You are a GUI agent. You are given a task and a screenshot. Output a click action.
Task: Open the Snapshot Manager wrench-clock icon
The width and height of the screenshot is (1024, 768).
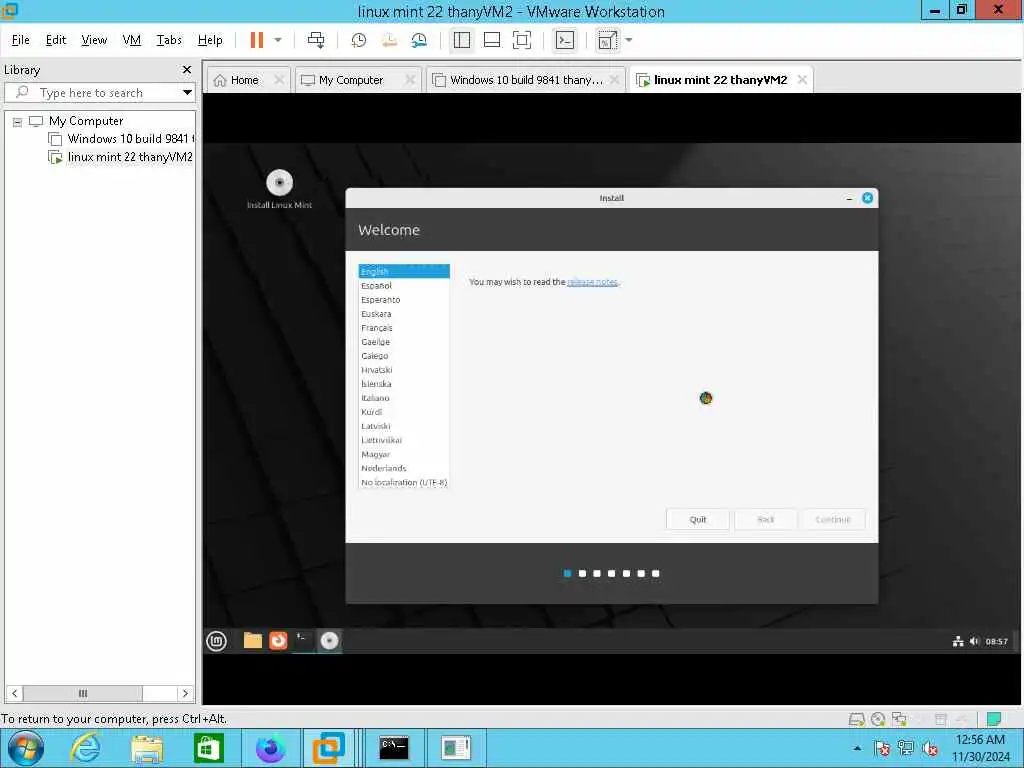click(419, 40)
